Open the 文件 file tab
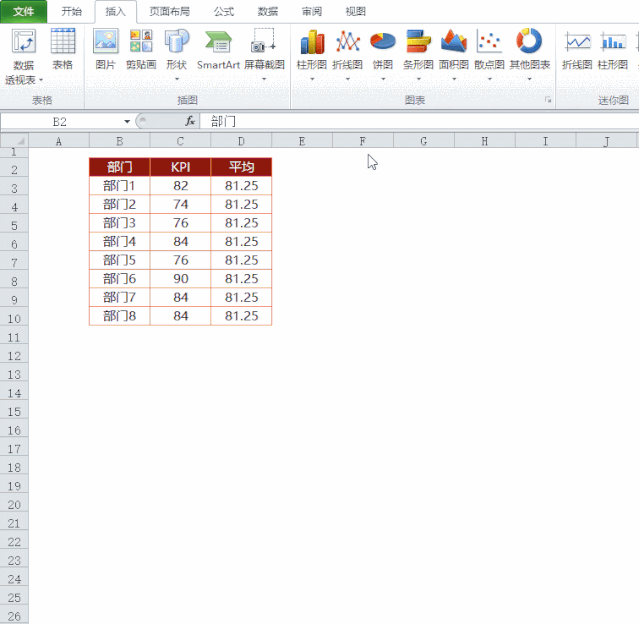The height and width of the screenshot is (624, 639). (24, 11)
